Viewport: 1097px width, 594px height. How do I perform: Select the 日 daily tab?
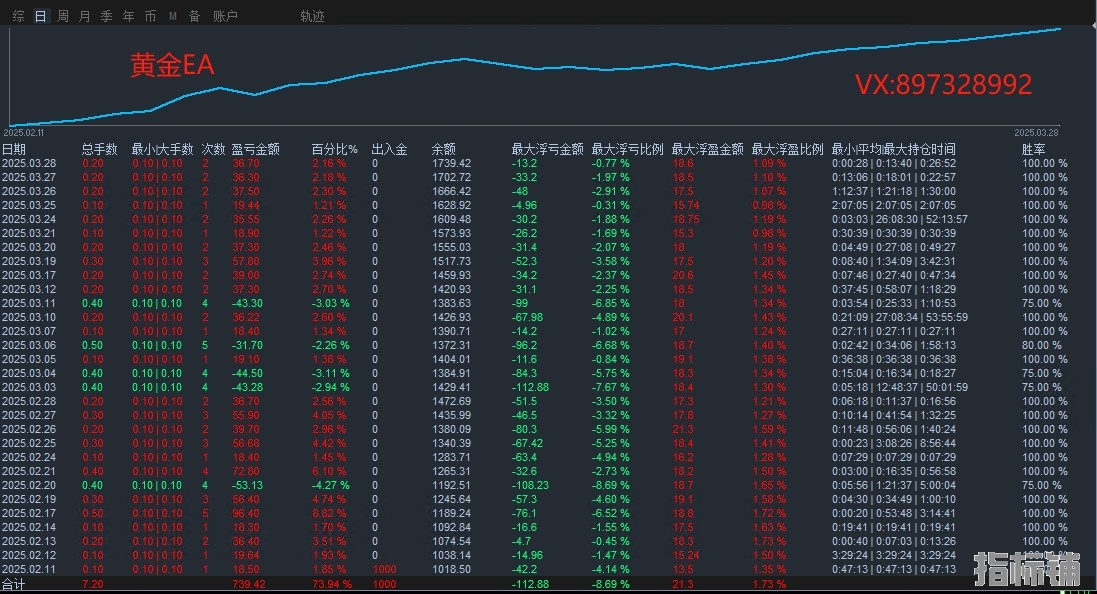click(40, 16)
